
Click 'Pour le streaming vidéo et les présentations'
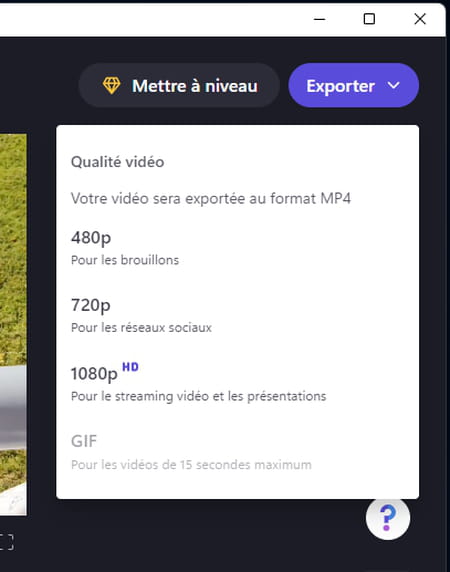pyautogui.click(x=198, y=396)
